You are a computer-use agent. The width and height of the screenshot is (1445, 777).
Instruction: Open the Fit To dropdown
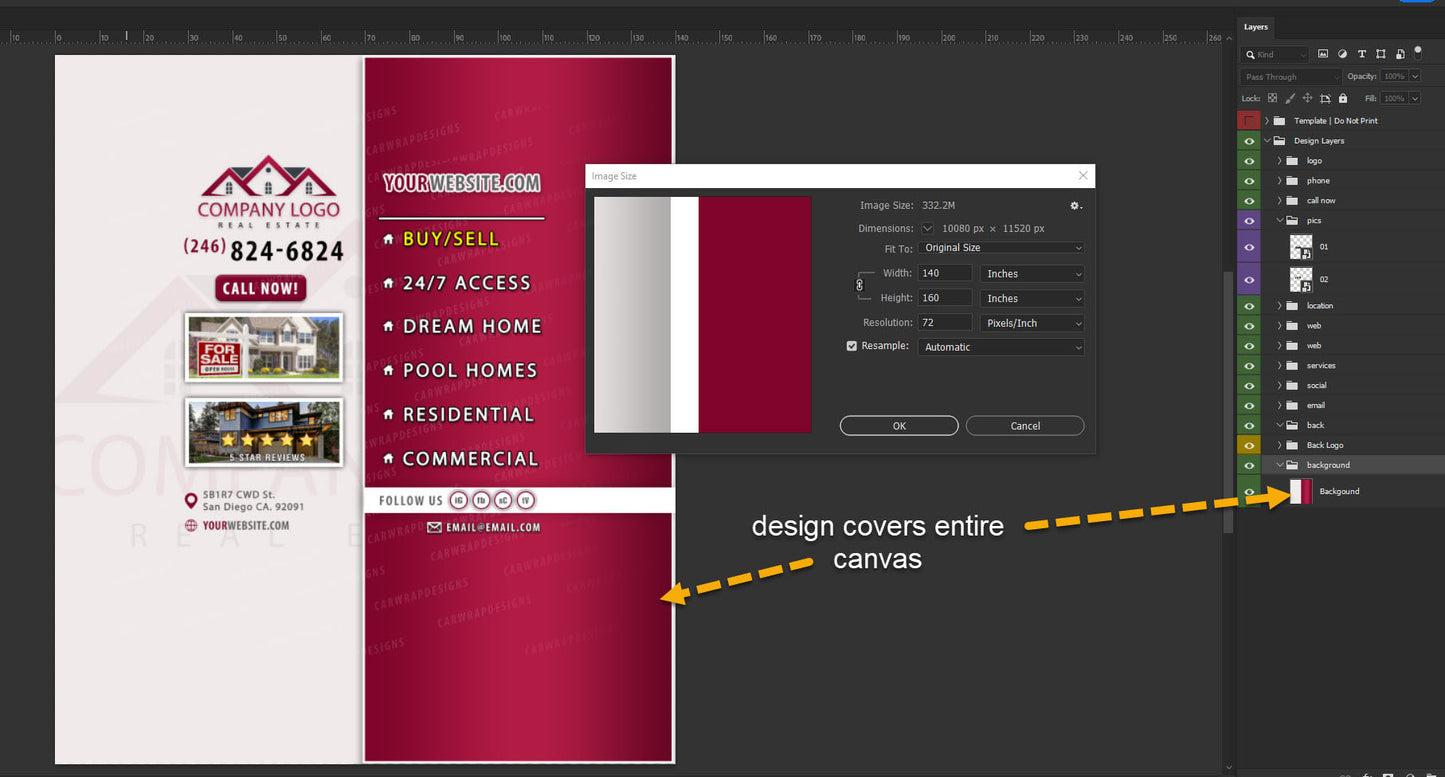[1001, 248]
